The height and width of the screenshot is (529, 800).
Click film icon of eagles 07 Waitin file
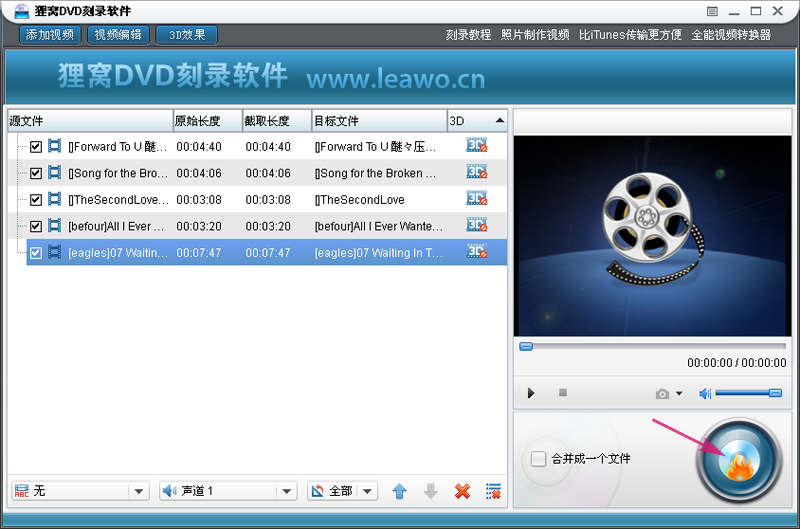55,253
